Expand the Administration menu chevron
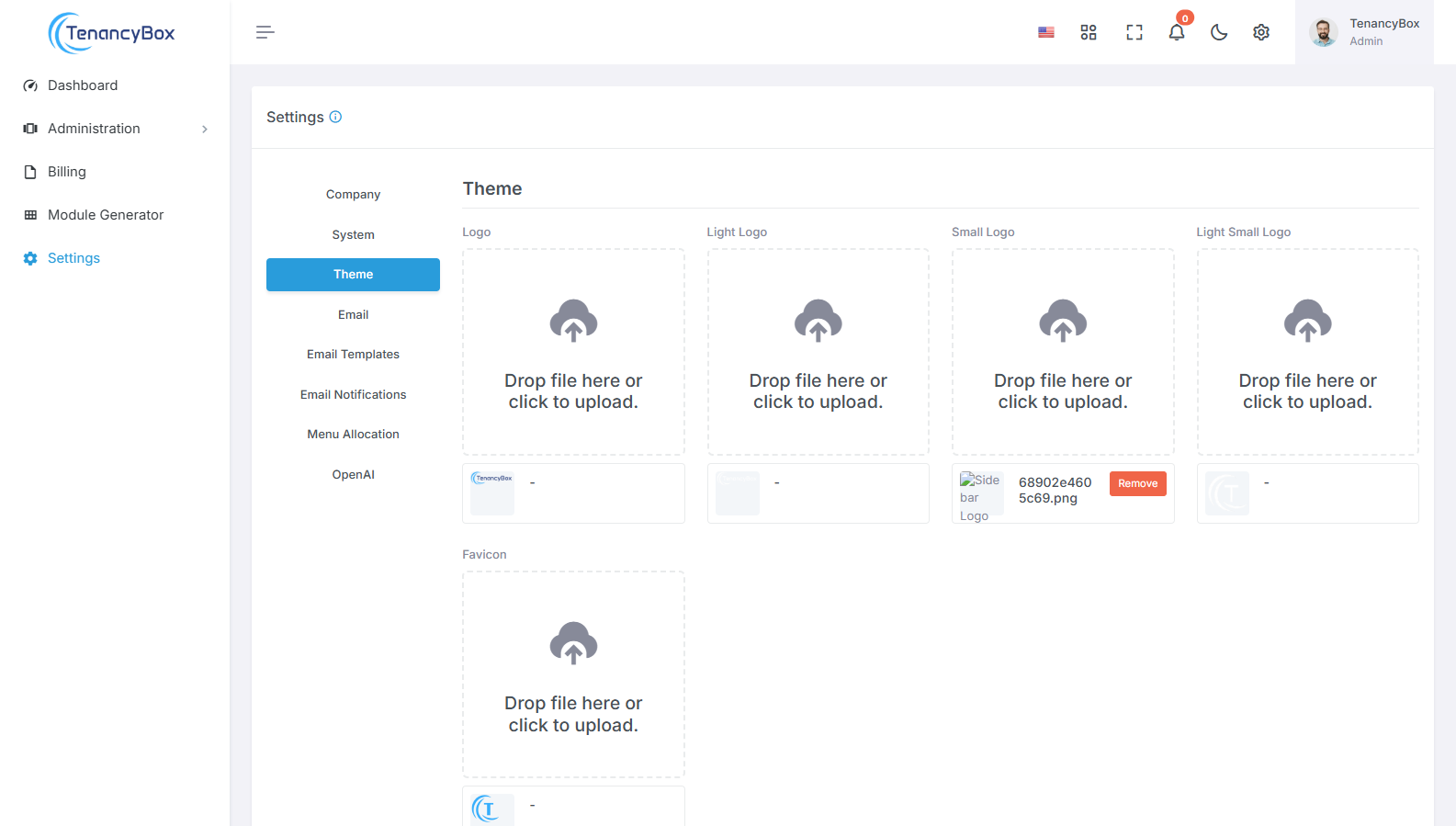Screen dimensions: 1456x826 [x=205, y=130]
